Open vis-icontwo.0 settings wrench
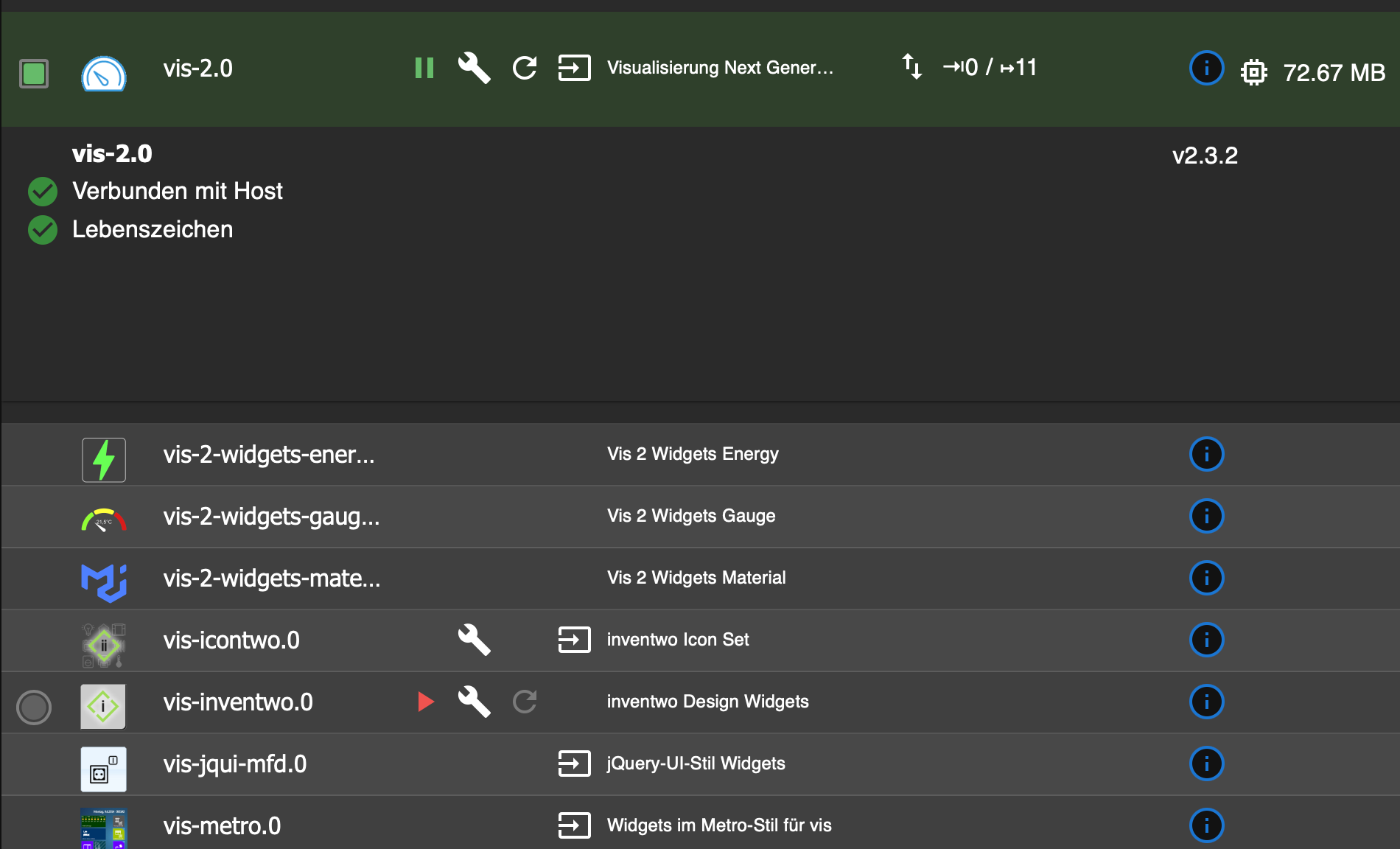Image resolution: width=1400 pixels, height=849 pixels. [x=474, y=640]
